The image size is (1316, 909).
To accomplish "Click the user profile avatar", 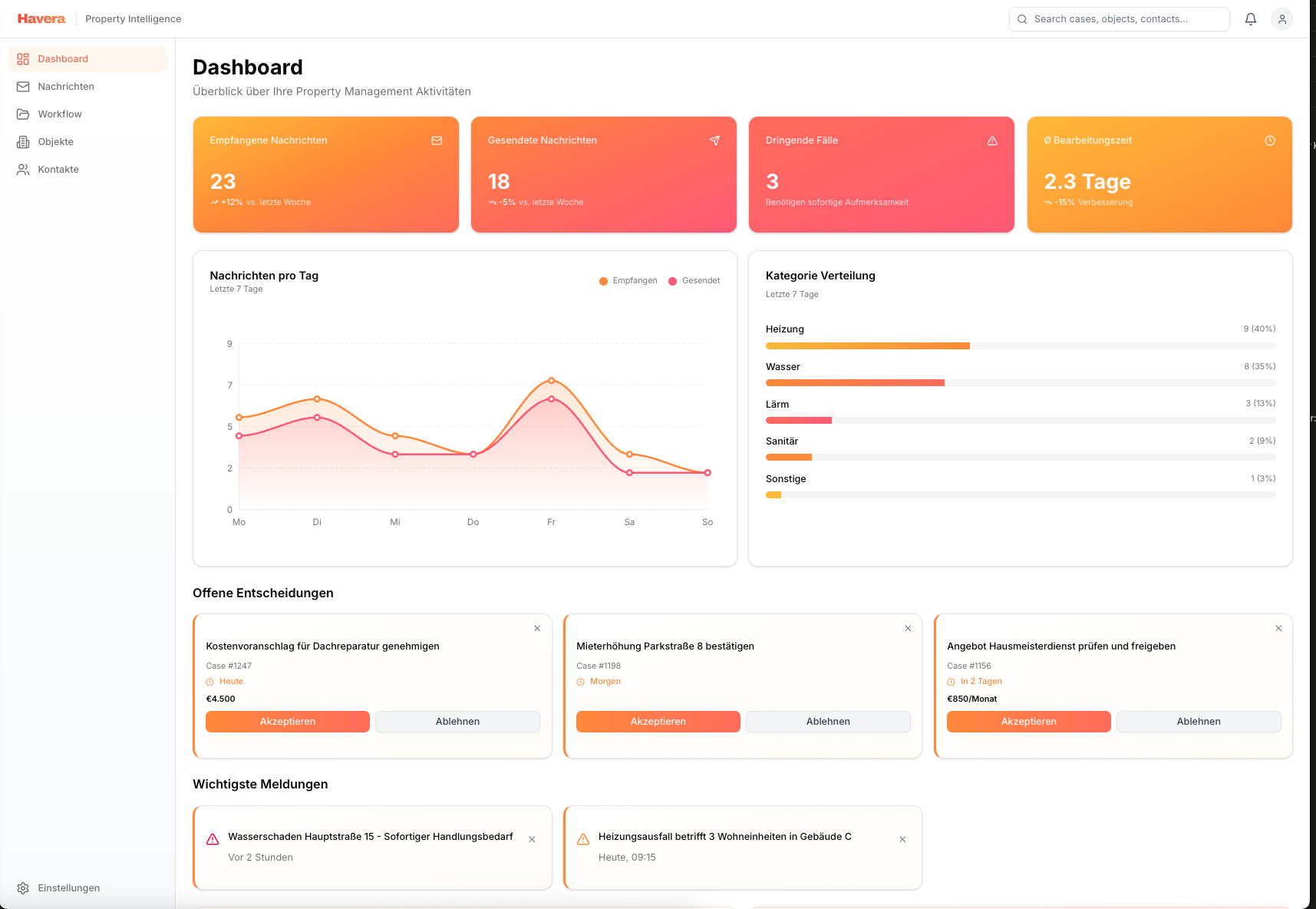I will pyautogui.click(x=1281, y=18).
